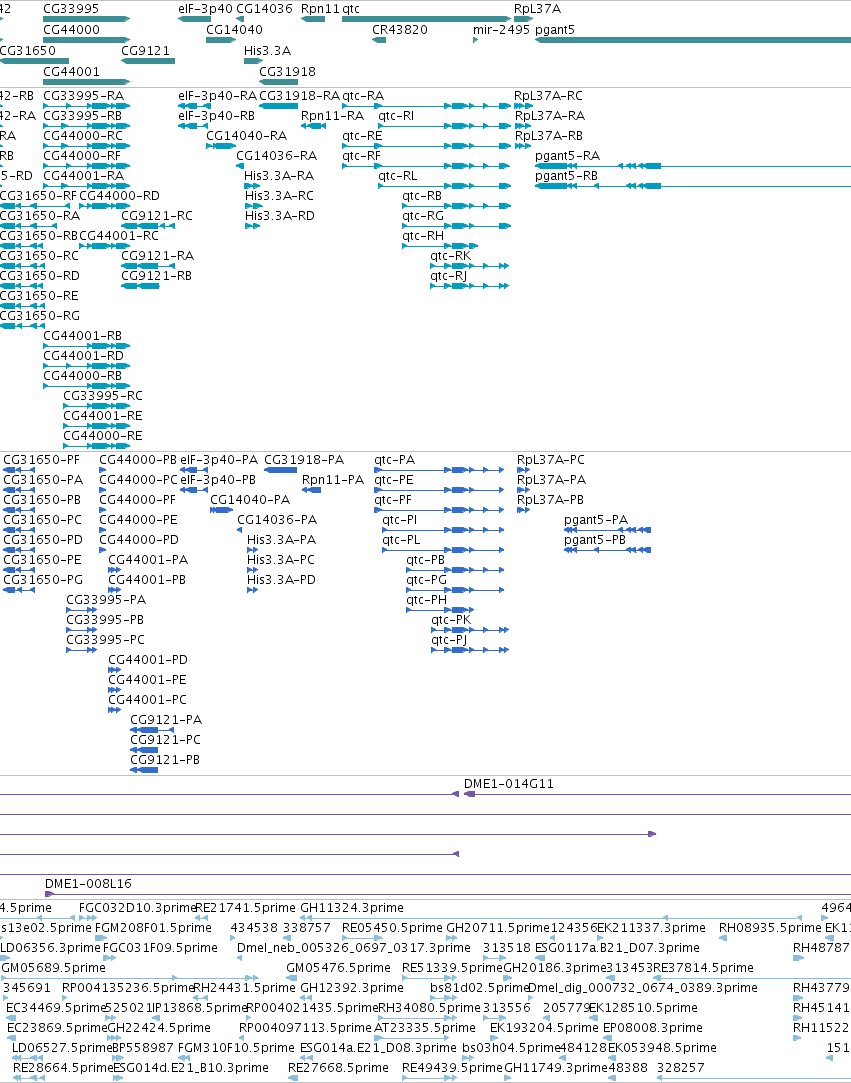Image resolution: width=851 pixels, height=1083 pixels.
Task: Select protein eIF-3p40-PA
Action: coord(219,460)
